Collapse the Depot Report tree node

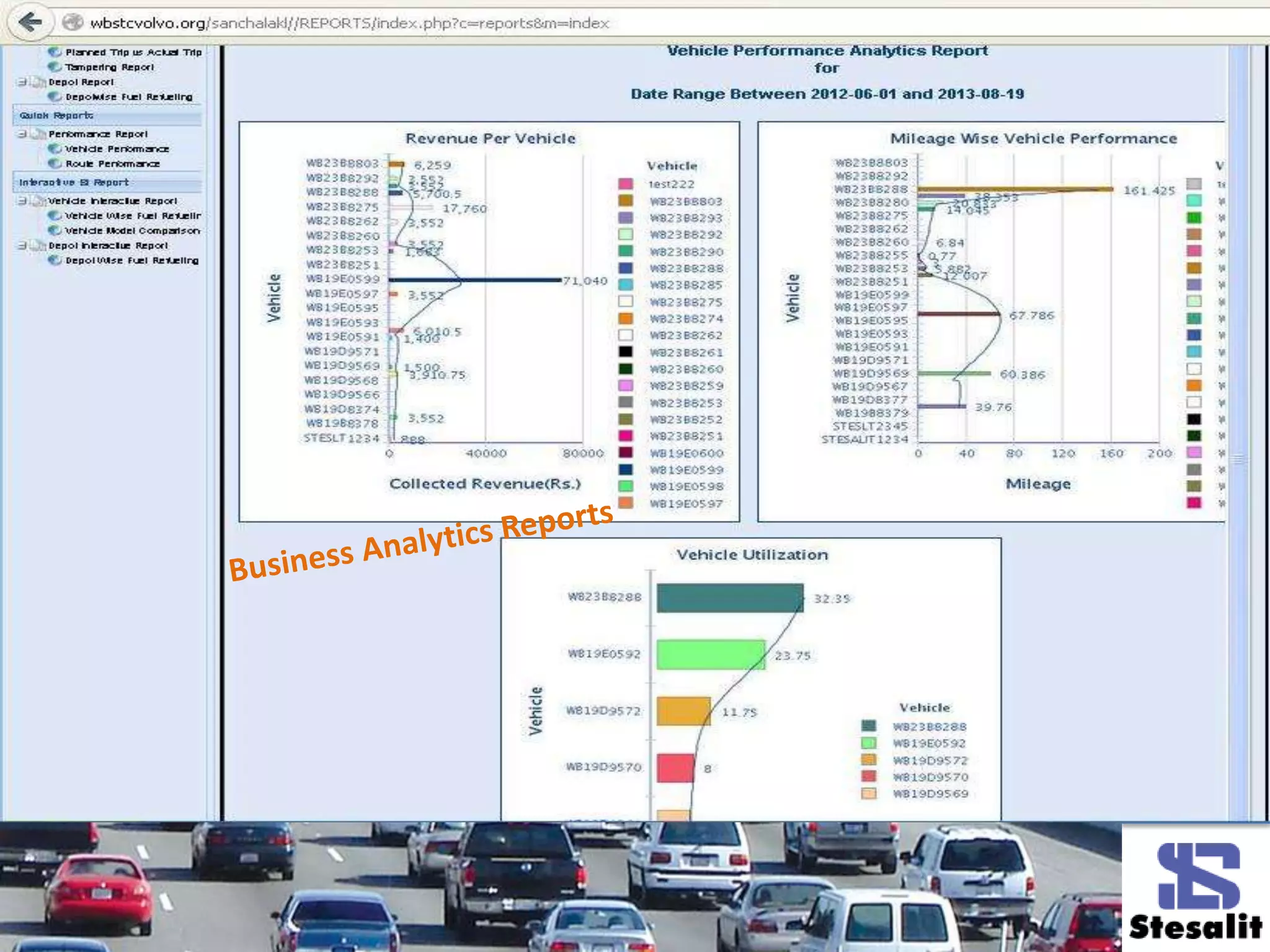(22, 82)
